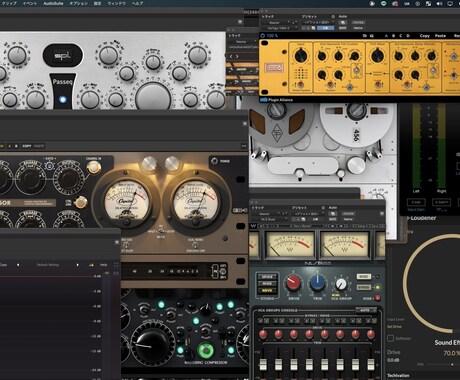The height and width of the screenshot is (380, 460).
Task: Open the ウィンドウ menu
Action: (x=116, y=3)
